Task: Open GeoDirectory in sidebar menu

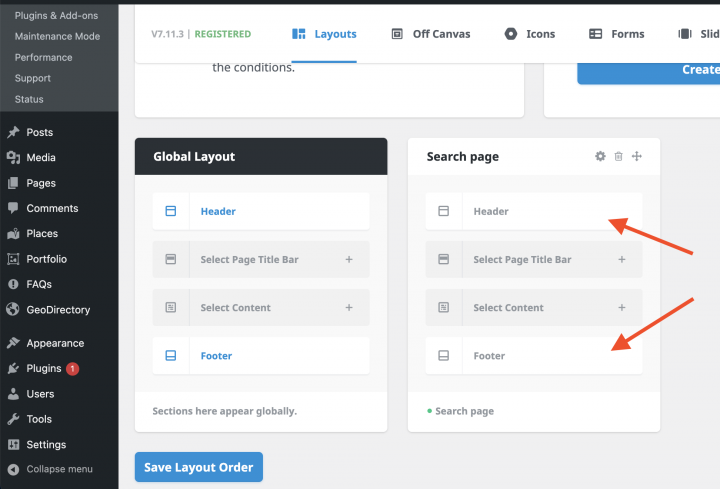Action: [58, 310]
